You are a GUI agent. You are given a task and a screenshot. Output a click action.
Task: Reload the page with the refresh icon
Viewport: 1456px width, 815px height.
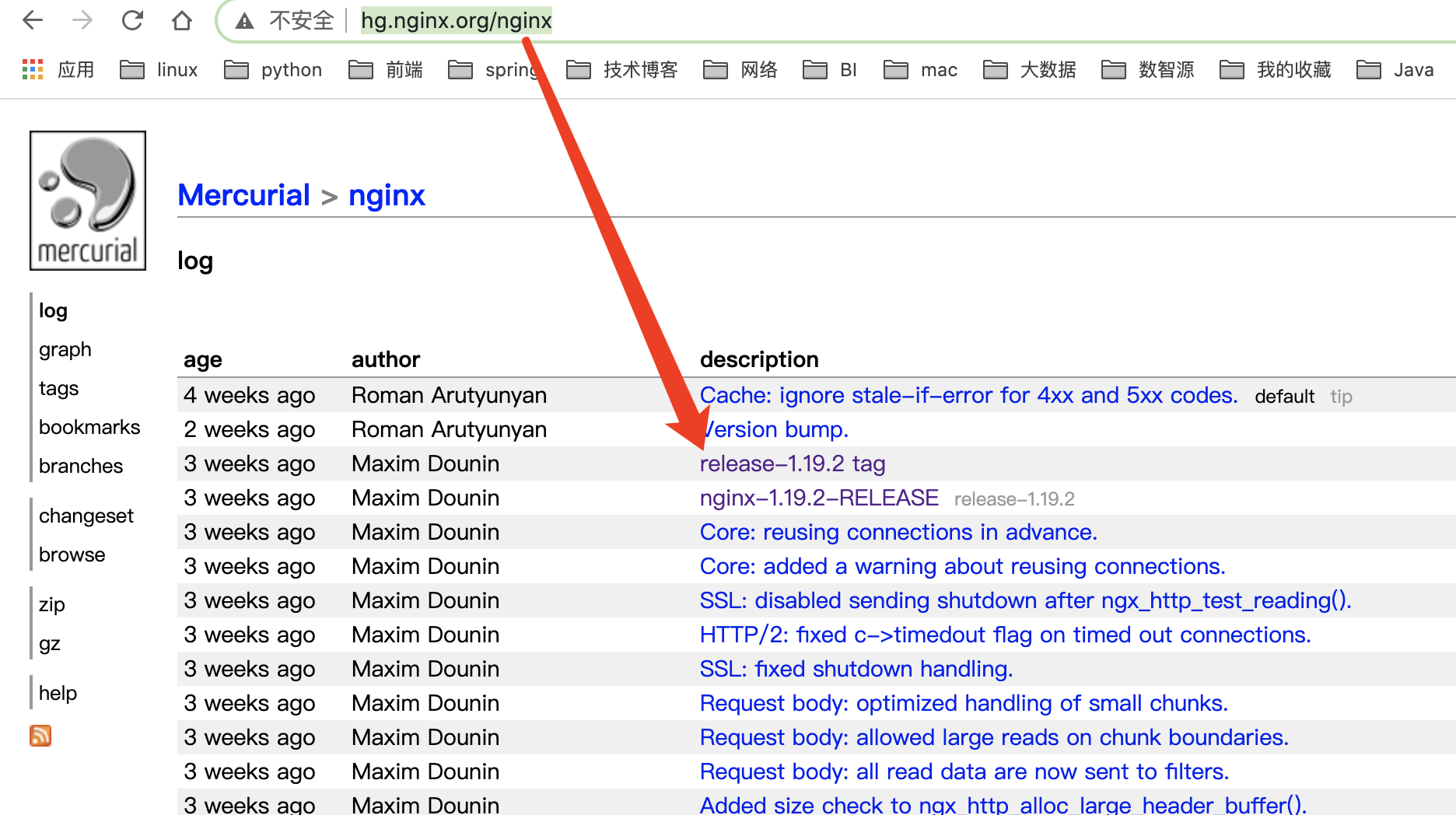(132, 20)
